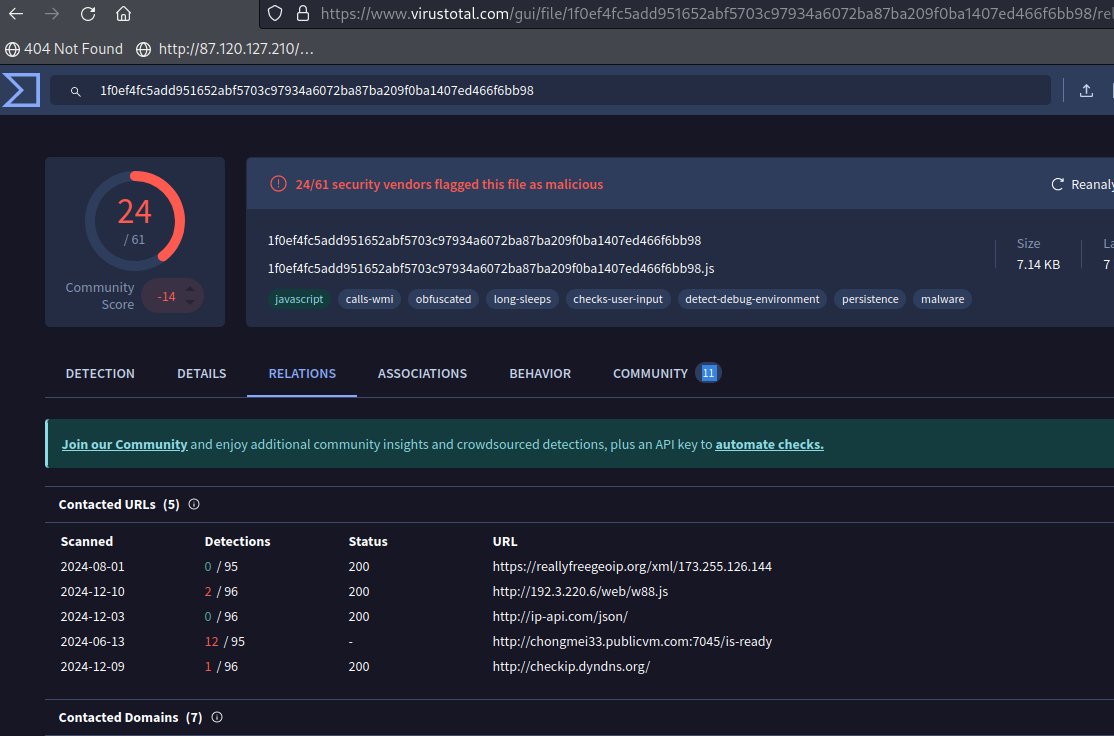
Task: Click the VirusTotal hash search field
Action: 551,90
